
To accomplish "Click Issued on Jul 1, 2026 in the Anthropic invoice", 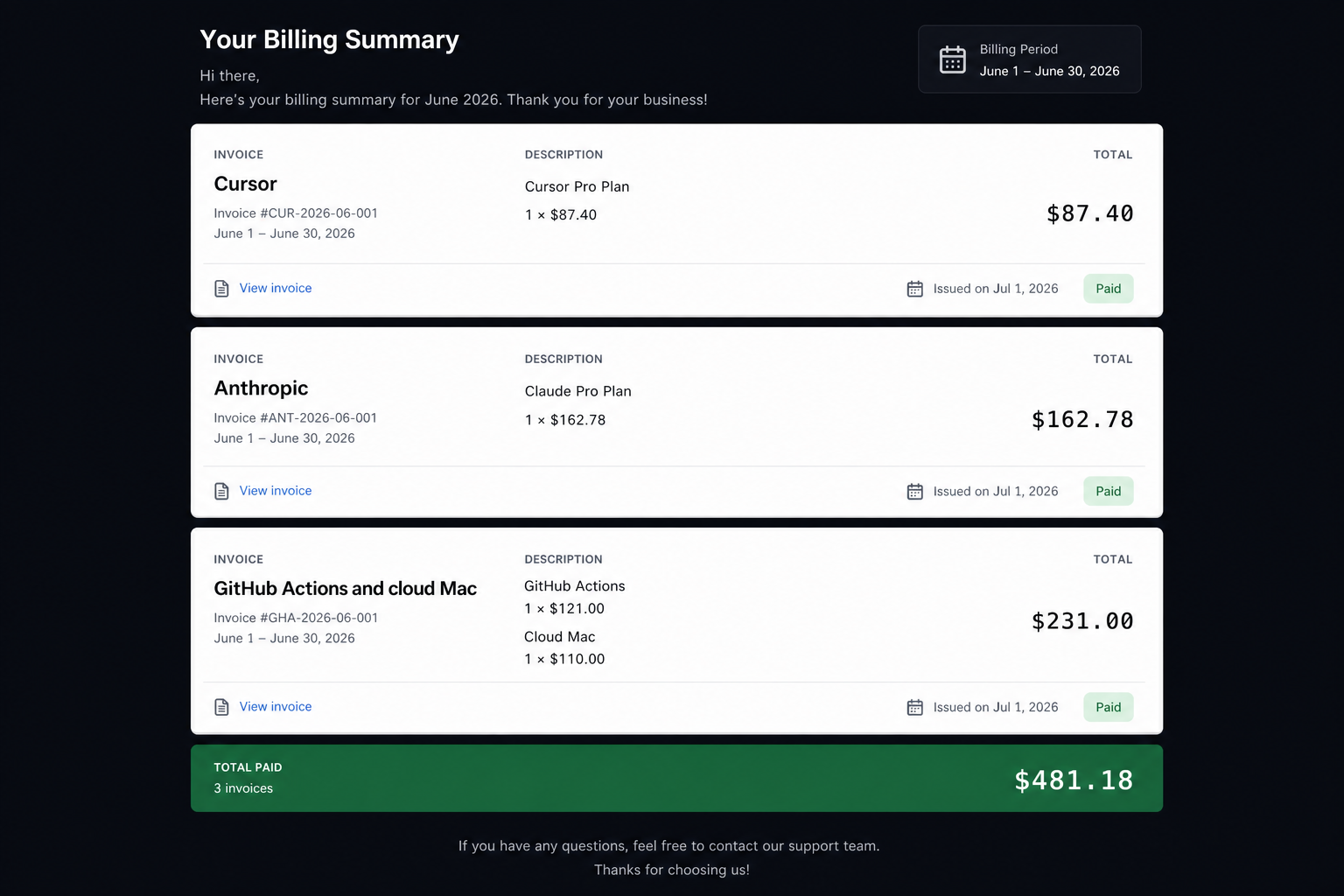I will tap(996, 492).
